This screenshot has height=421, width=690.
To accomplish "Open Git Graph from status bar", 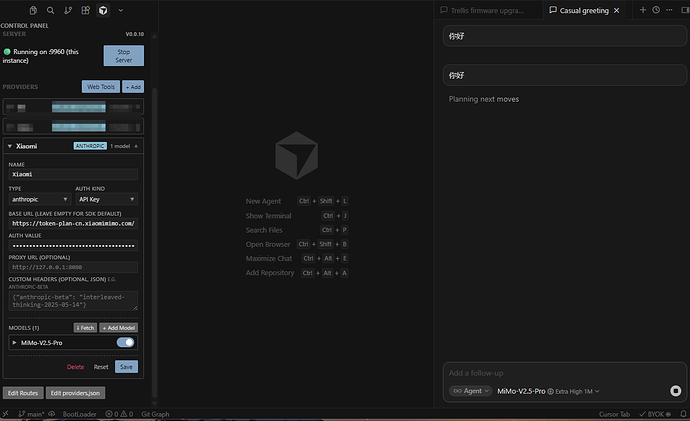I will 155,414.
